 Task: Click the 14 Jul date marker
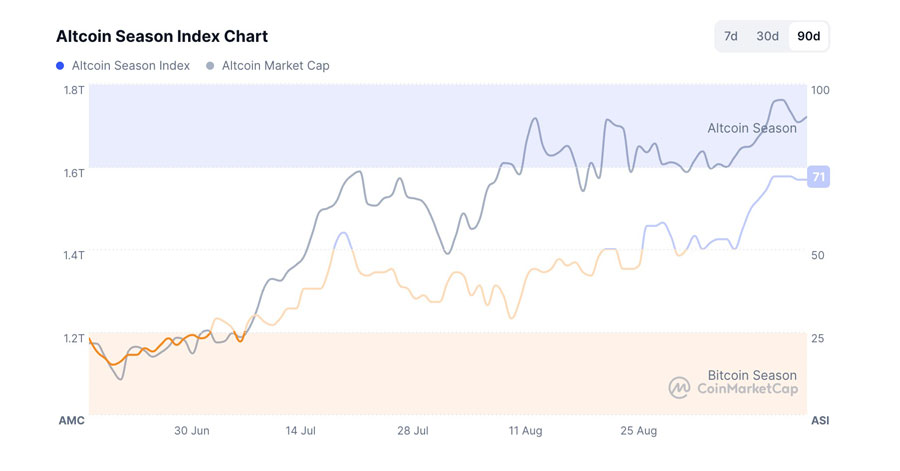pyautogui.click(x=301, y=431)
